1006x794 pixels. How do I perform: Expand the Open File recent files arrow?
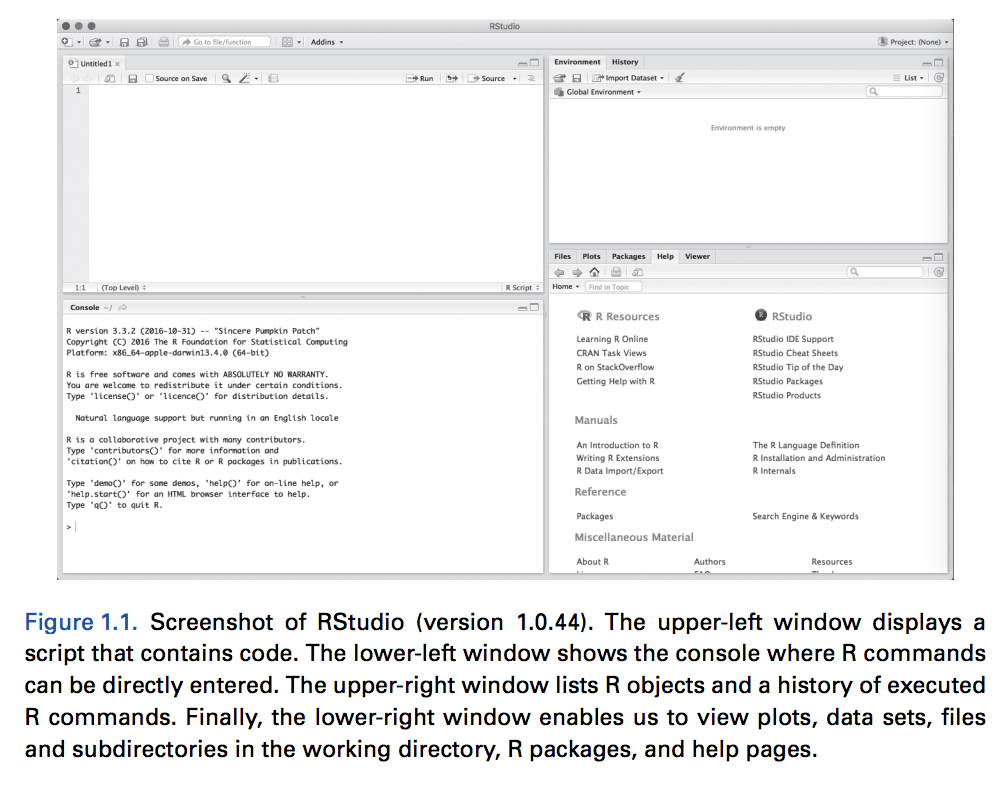[x=108, y=43]
